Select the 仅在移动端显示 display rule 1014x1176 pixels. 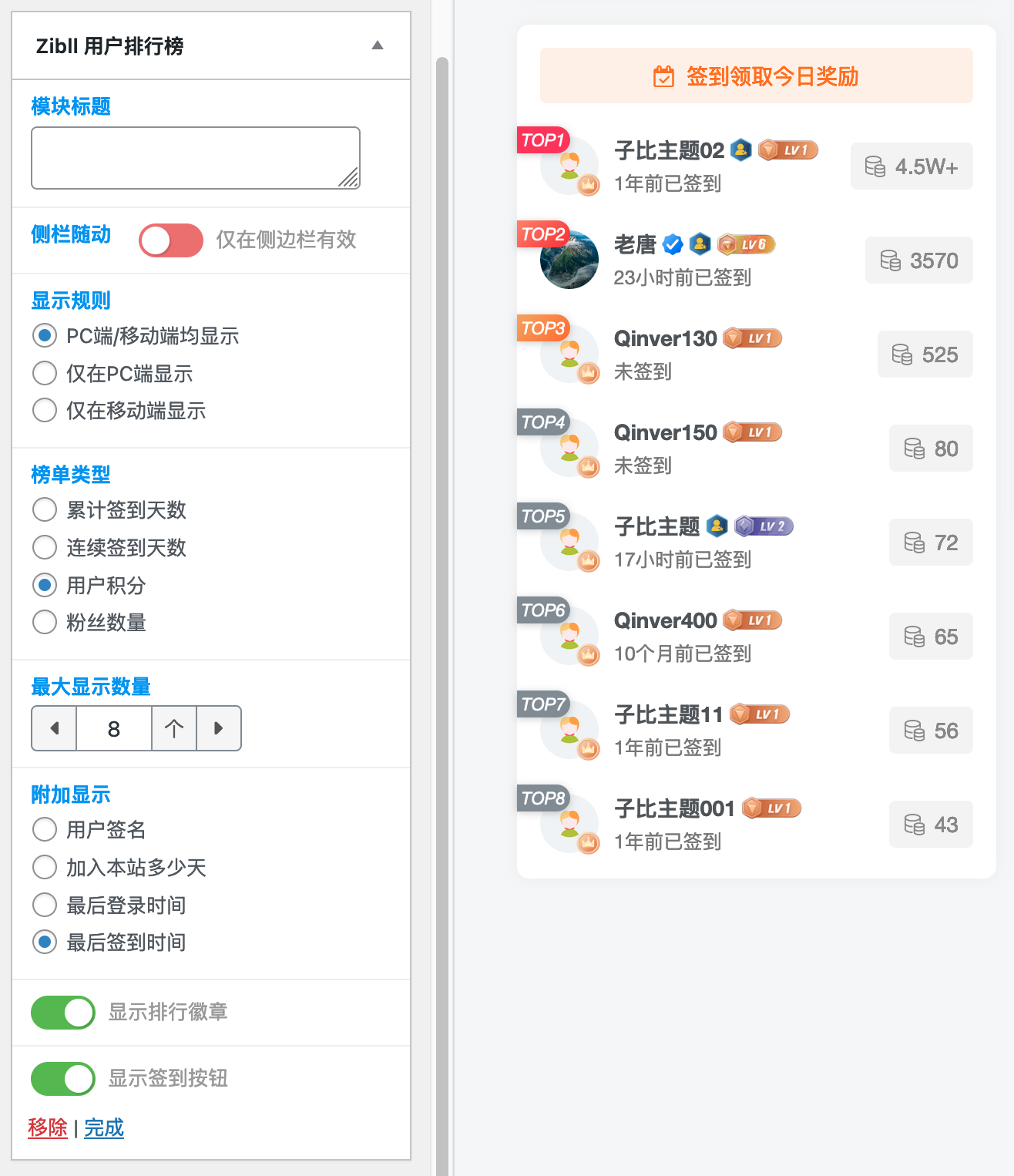pyautogui.click(x=44, y=410)
